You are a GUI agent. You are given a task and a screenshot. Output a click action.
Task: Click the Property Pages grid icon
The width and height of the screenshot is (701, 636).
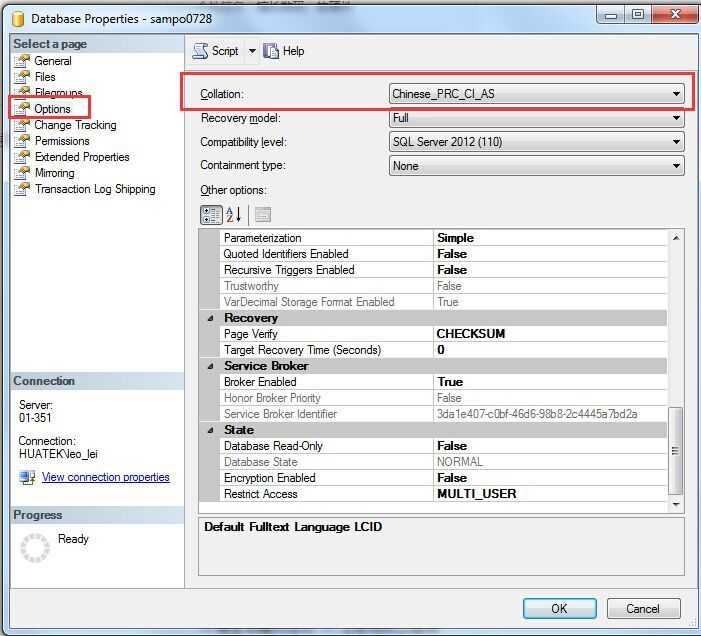263,215
